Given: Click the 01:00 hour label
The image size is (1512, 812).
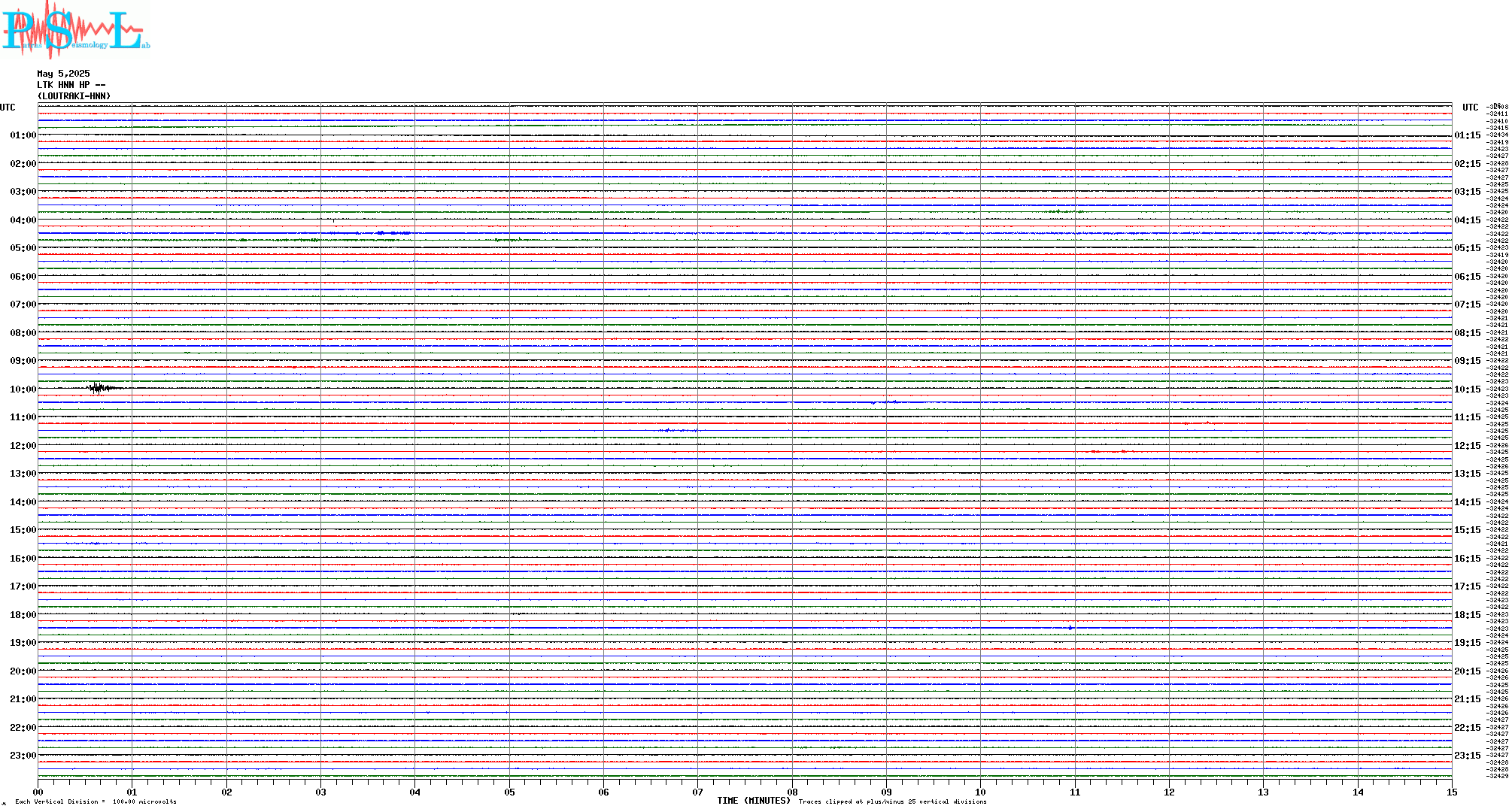Looking at the screenshot, I should 23,136.
